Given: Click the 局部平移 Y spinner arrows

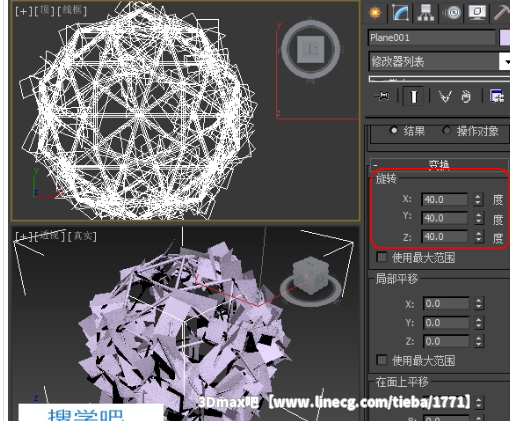Looking at the screenshot, I should pyautogui.click(x=479, y=322).
